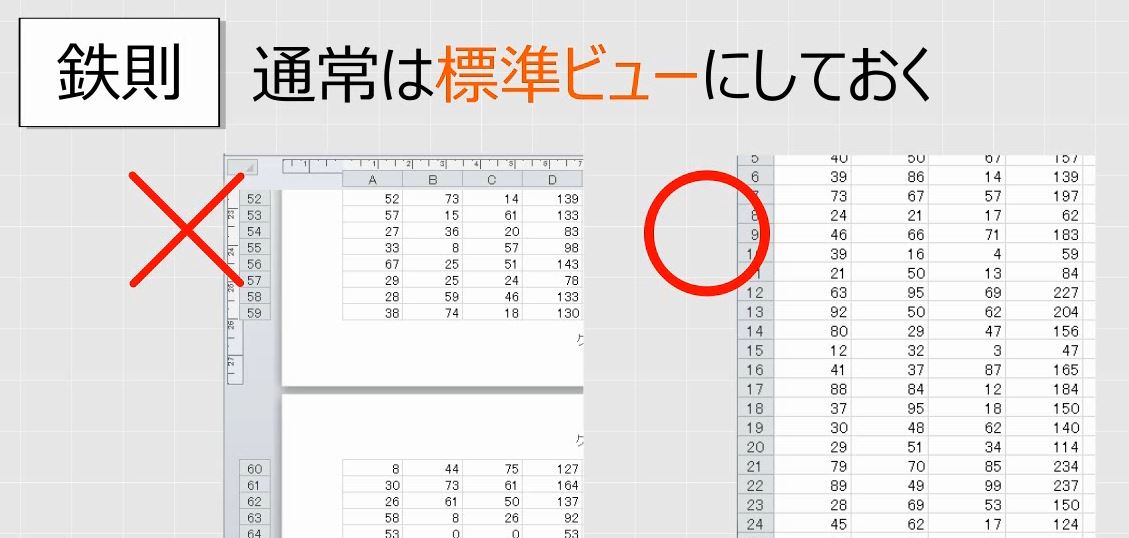Click cell D53 containing 133
Screen dimensions: 1129x538
point(552,215)
